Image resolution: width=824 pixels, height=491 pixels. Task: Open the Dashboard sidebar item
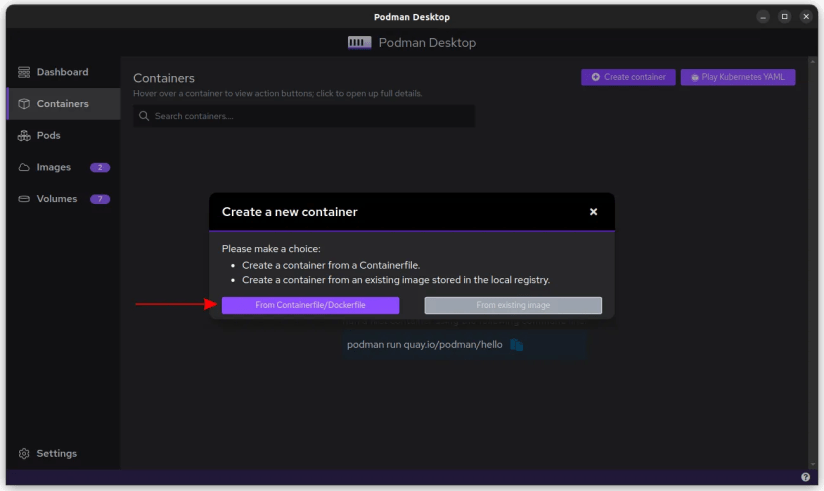click(63, 72)
